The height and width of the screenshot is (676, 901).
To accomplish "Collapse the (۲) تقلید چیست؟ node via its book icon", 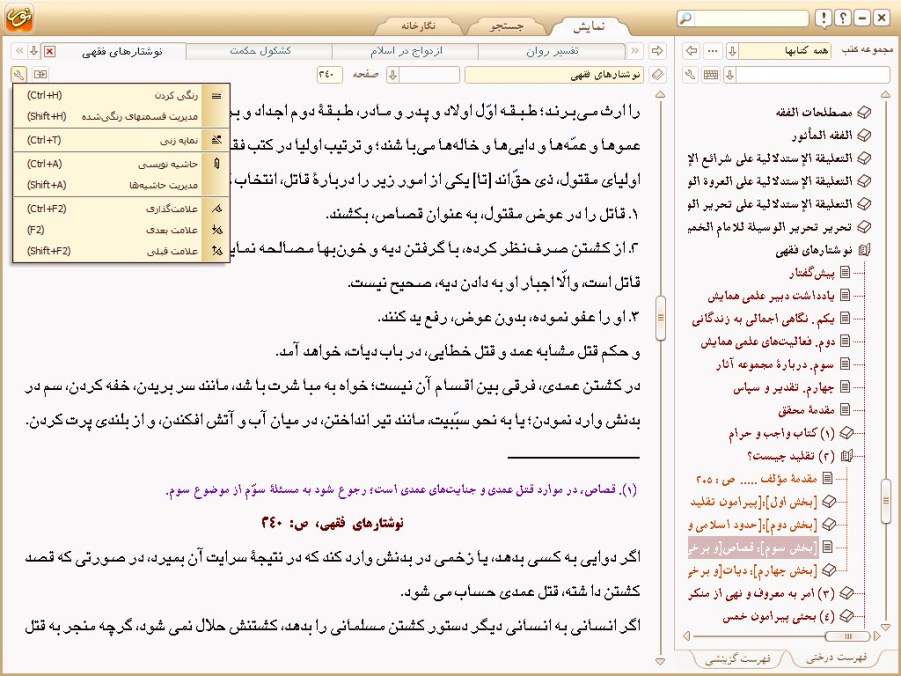I will [846, 456].
